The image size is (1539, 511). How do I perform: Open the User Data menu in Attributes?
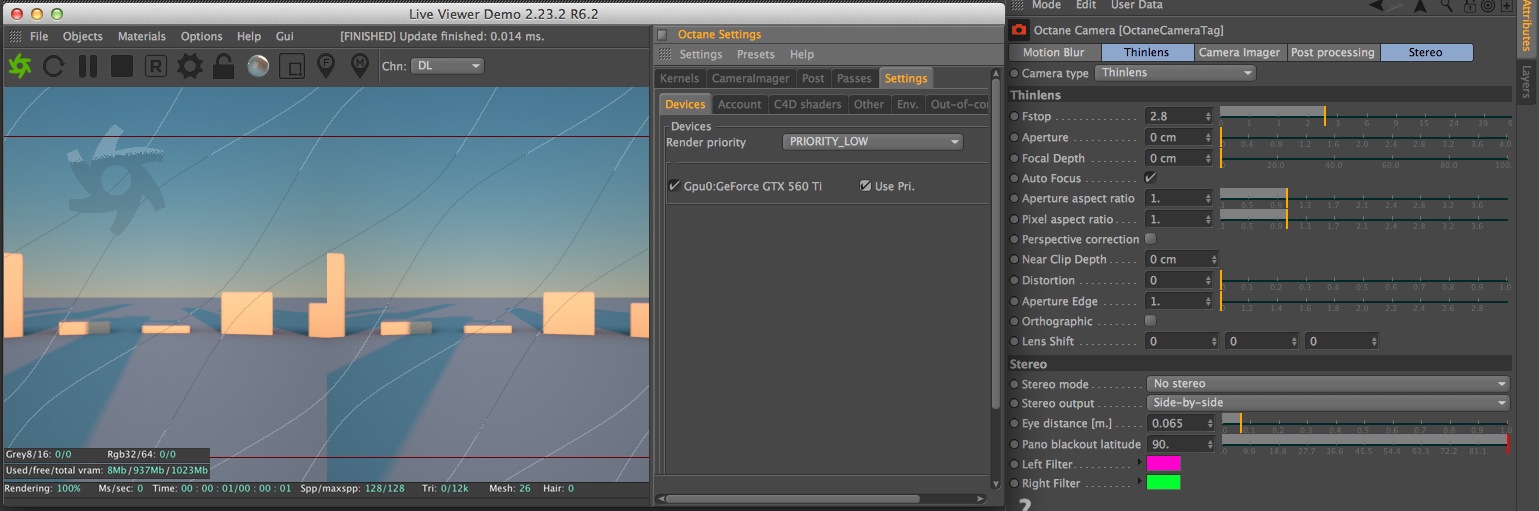point(1137,6)
